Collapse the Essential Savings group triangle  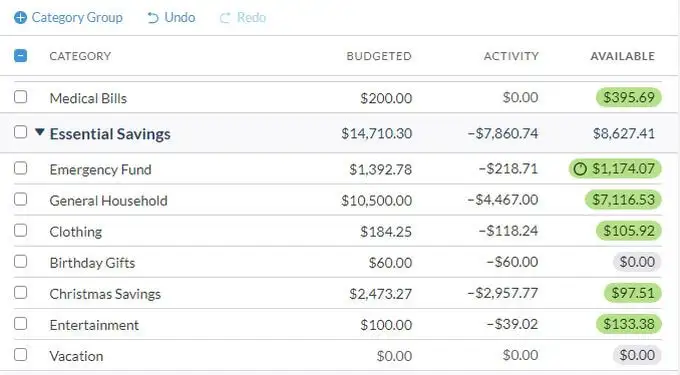pyautogui.click(x=39, y=132)
